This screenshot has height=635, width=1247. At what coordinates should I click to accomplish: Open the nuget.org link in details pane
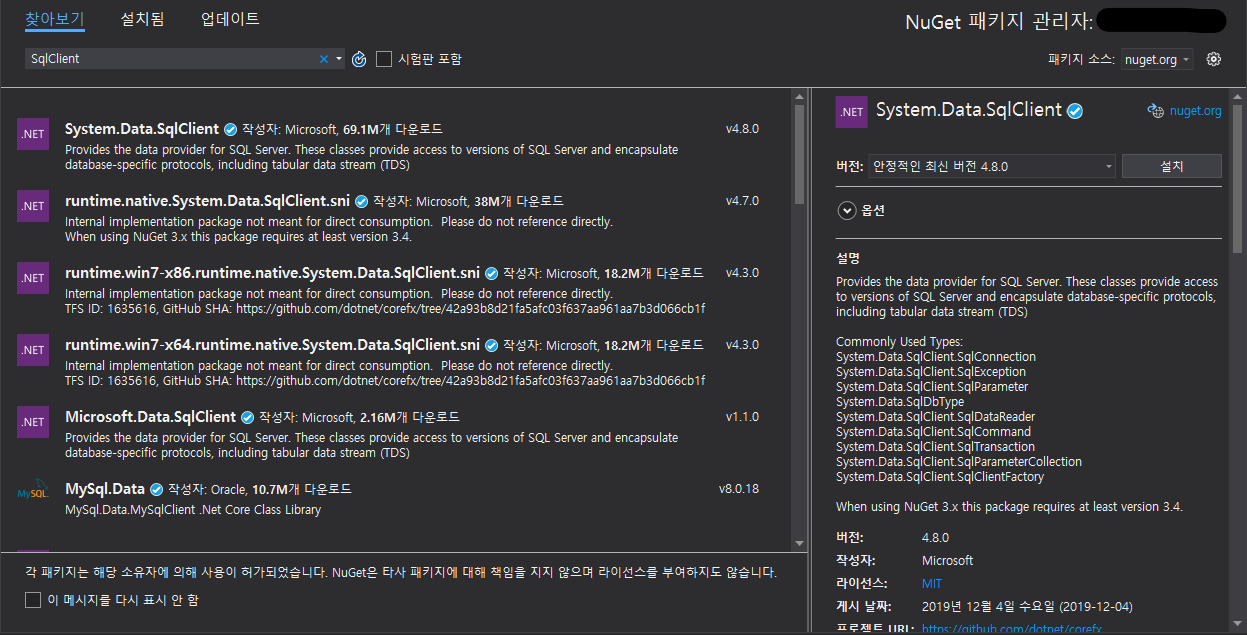pos(1196,111)
